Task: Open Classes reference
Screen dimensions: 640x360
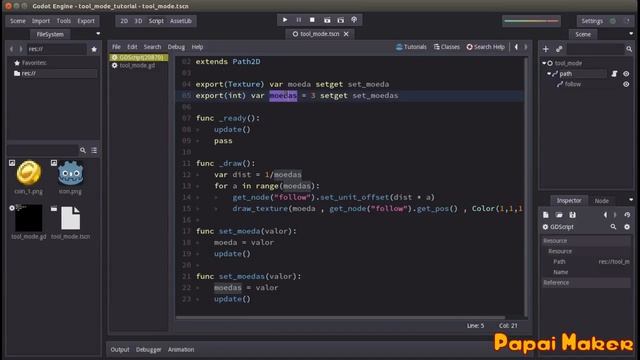Action: pyautogui.click(x=447, y=47)
